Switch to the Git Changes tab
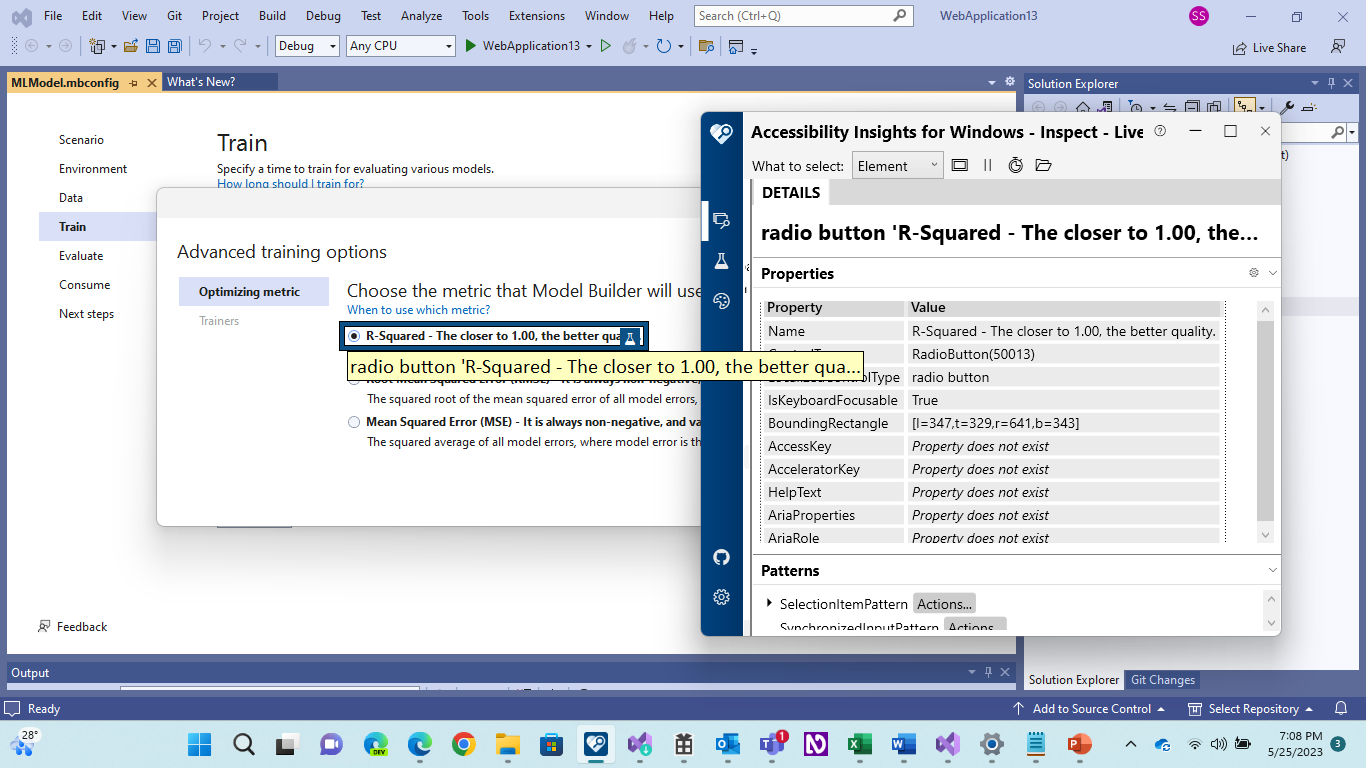Viewport: 1366px width, 768px height. tap(1162, 680)
